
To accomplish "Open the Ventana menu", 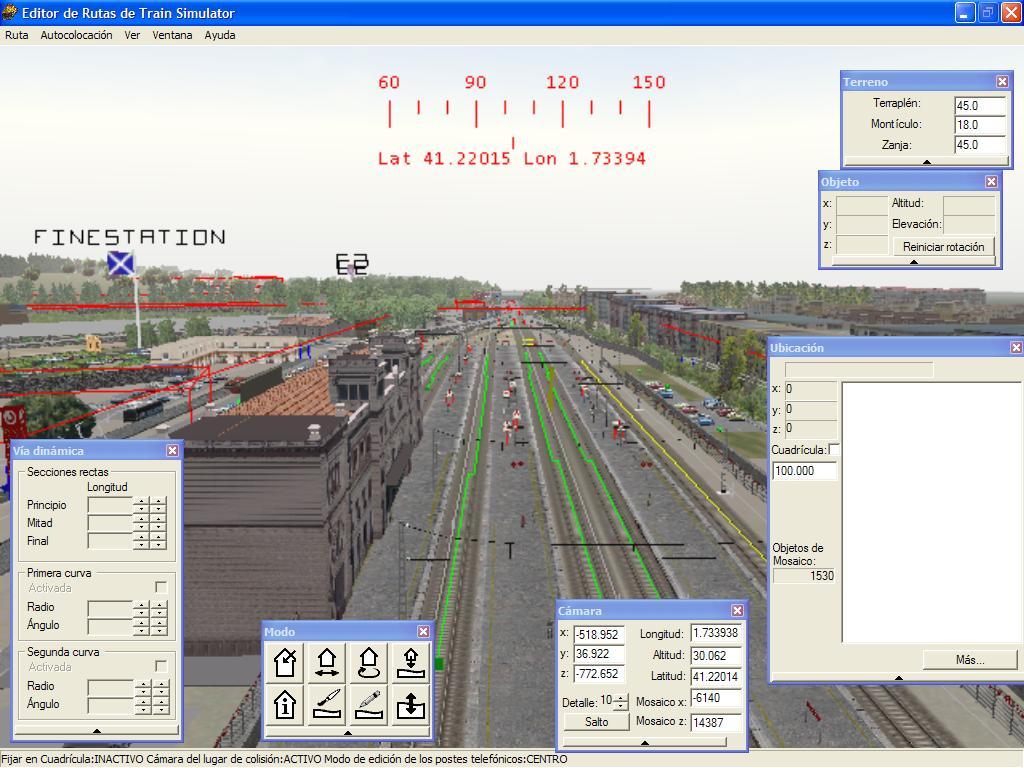I will pyautogui.click(x=172, y=35).
